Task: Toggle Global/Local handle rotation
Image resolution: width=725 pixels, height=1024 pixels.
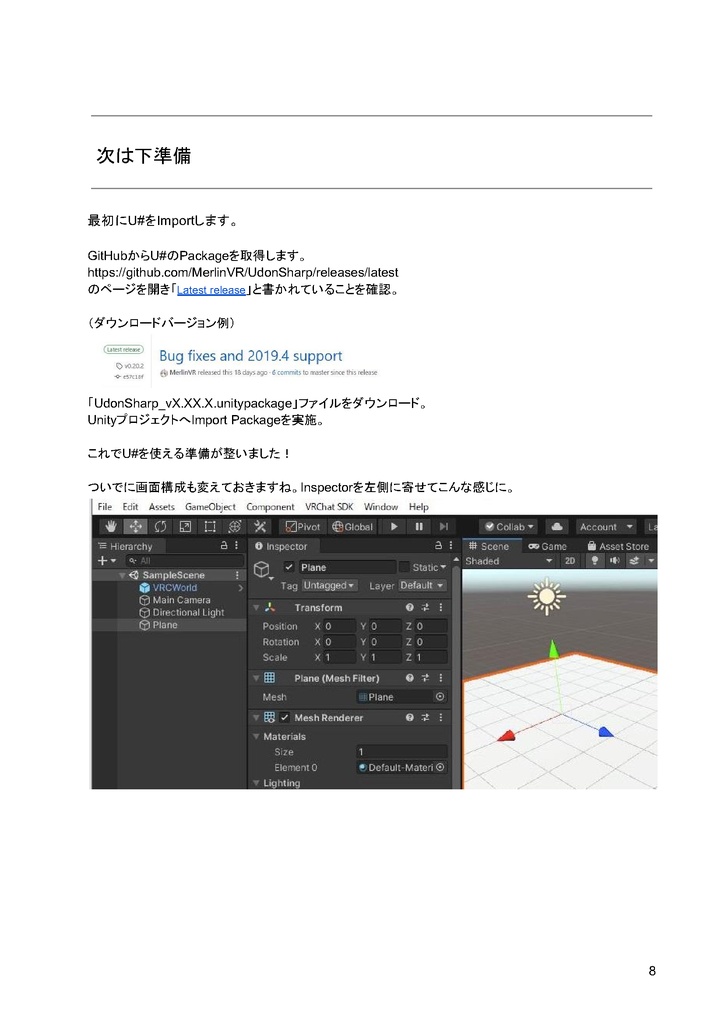Action: click(x=352, y=526)
